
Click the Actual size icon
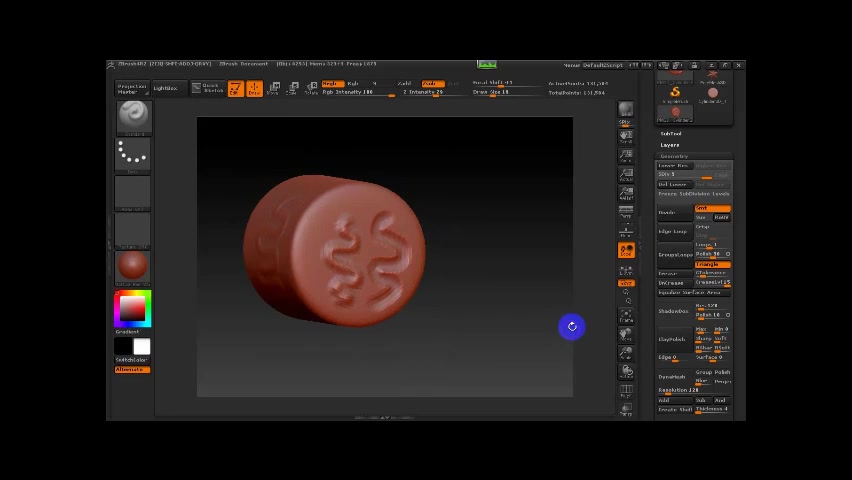click(626, 175)
